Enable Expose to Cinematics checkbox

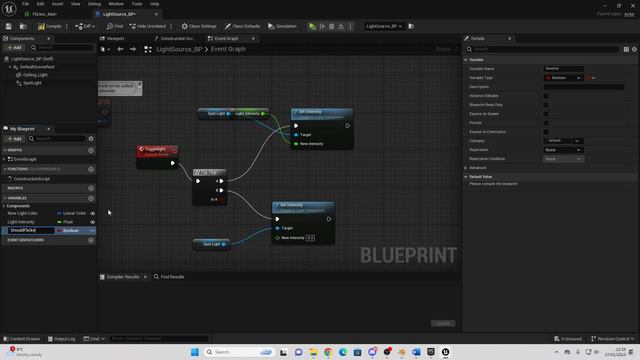pos(546,132)
